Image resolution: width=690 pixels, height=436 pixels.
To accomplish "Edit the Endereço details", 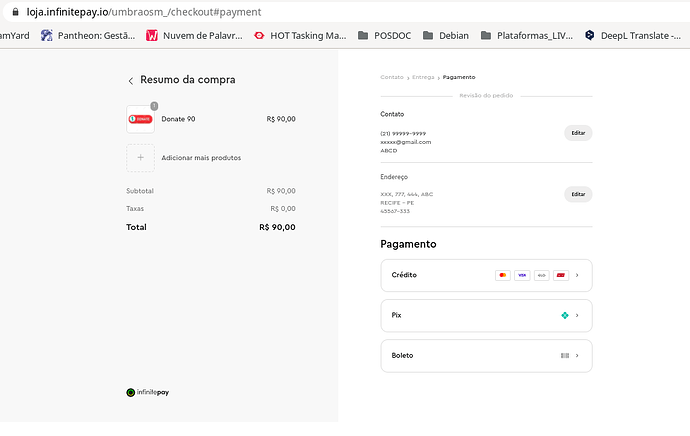I will 578,194.
